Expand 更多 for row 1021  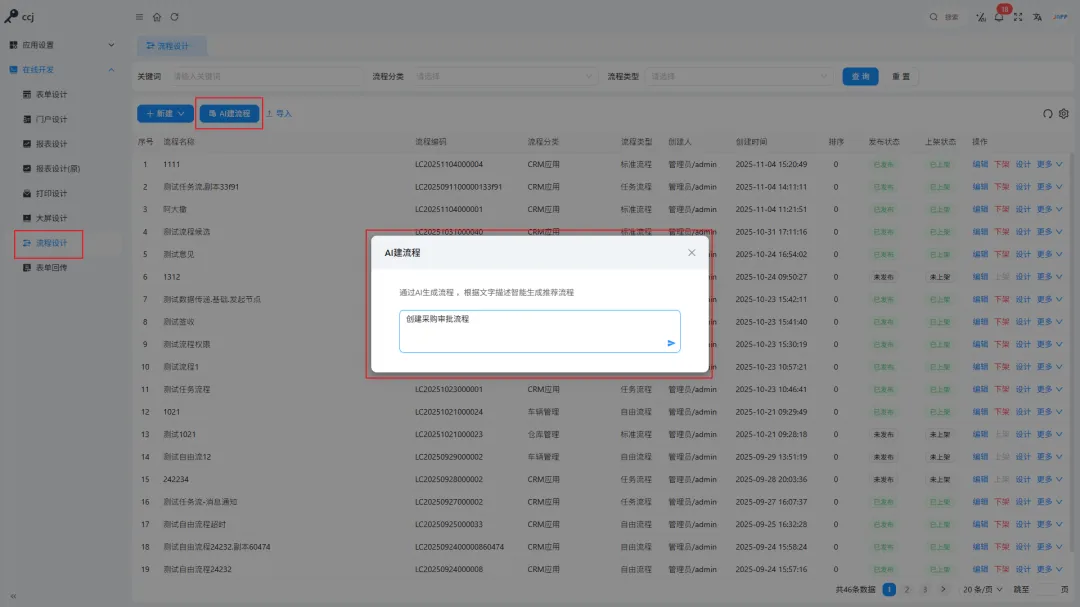pos(1050,412)
